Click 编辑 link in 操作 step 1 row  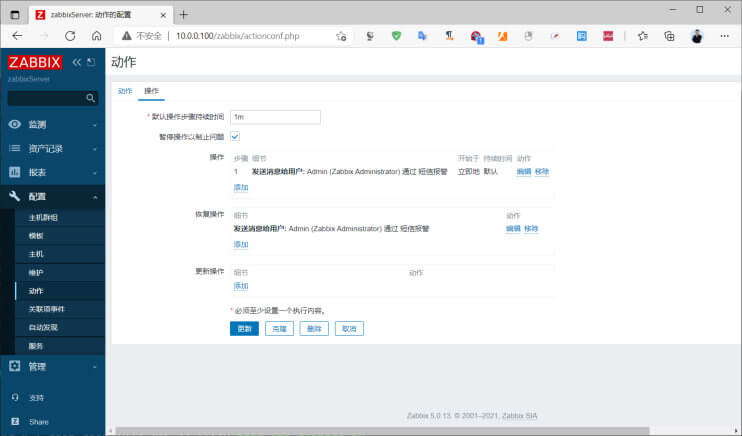(x=524, y=172)
